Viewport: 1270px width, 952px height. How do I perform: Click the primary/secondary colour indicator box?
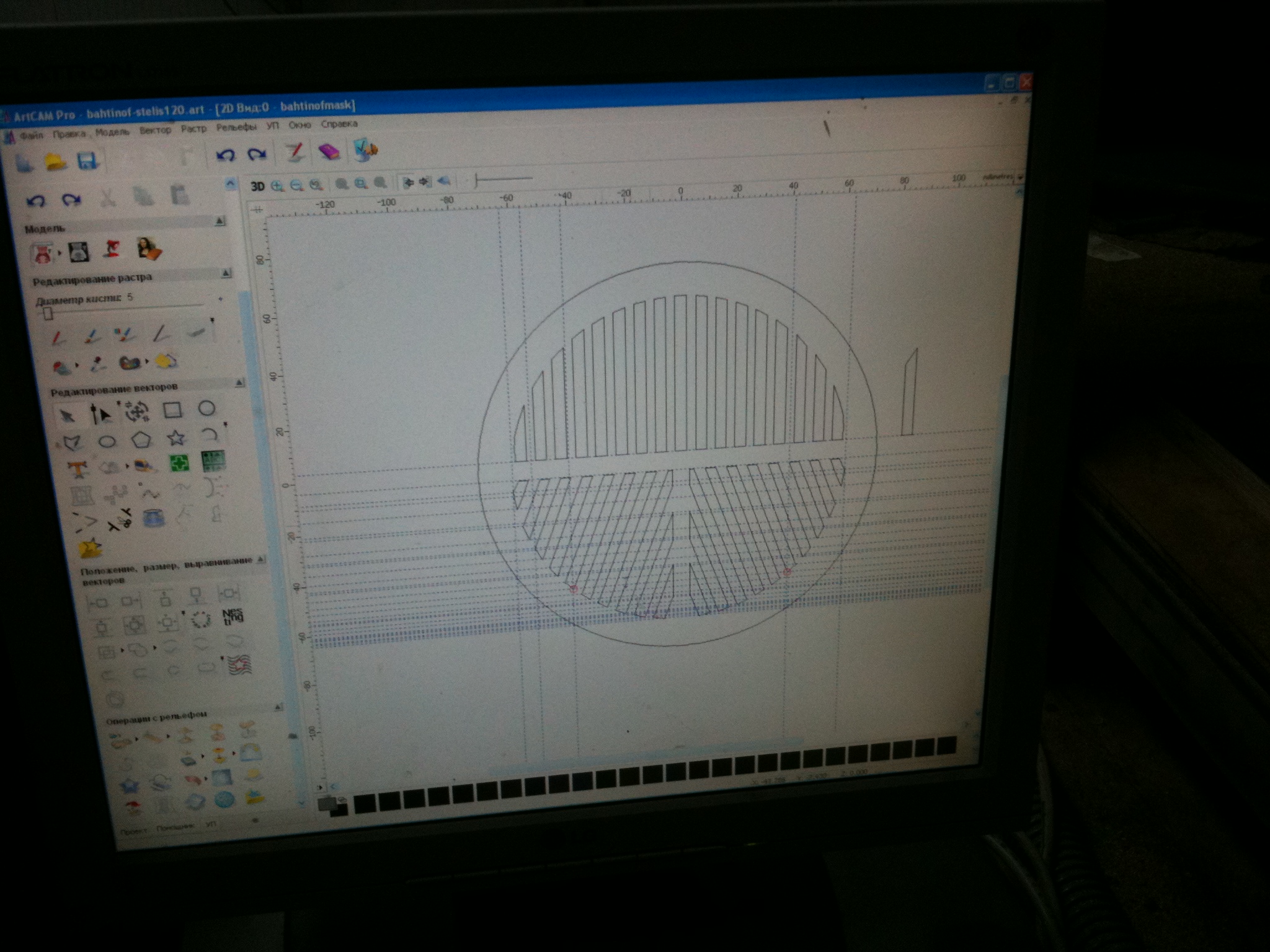point(332,806)
